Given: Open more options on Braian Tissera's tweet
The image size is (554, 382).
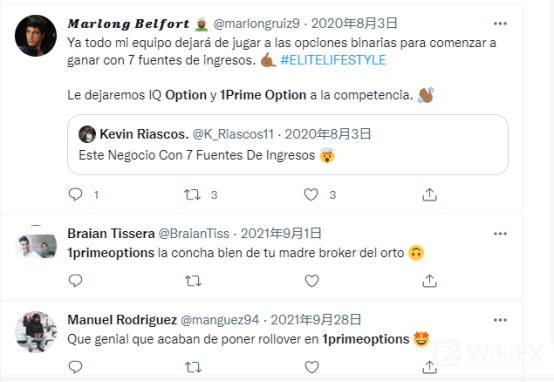Looking at the screenshot, I should point(500,234).
